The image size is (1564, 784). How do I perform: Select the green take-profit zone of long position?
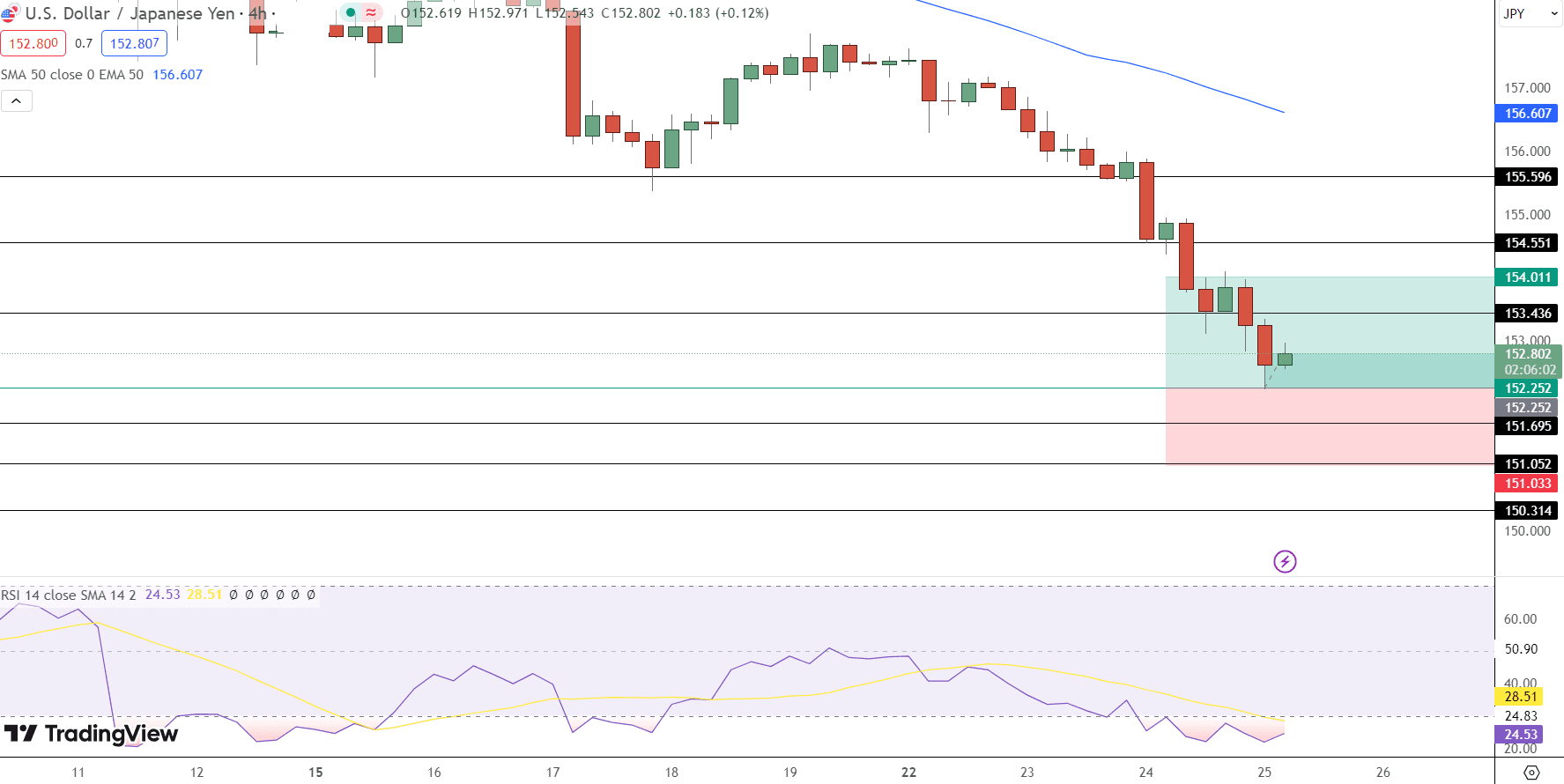click(x=1330, y=332)
